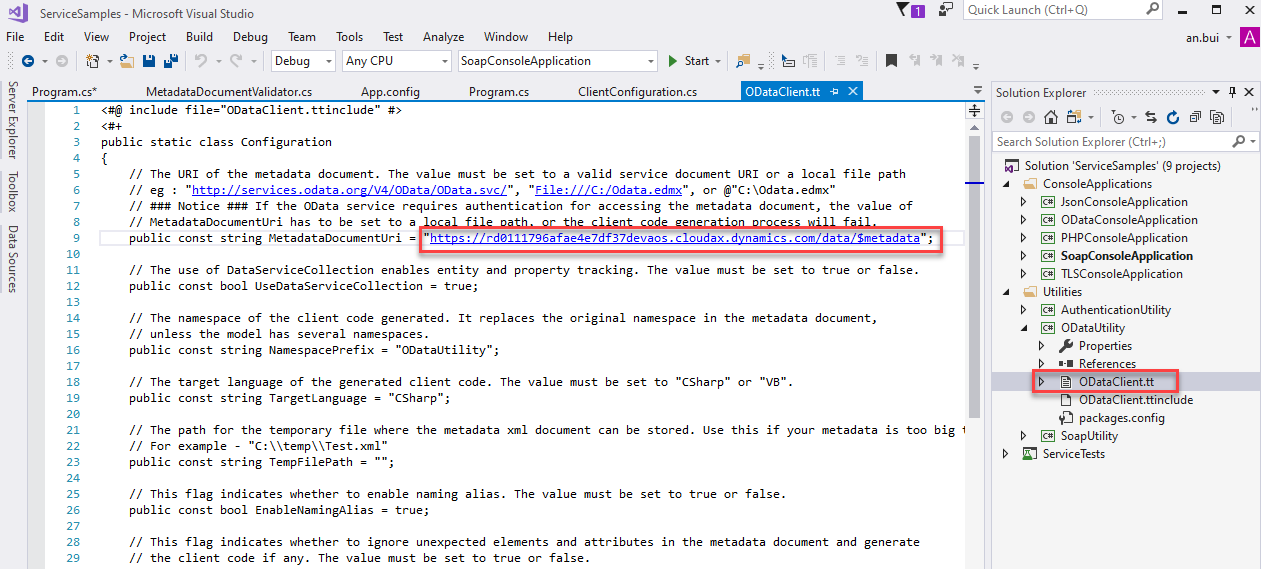Refresh the Solution Explorer
1261x569 pixels.
[1173, 117]
